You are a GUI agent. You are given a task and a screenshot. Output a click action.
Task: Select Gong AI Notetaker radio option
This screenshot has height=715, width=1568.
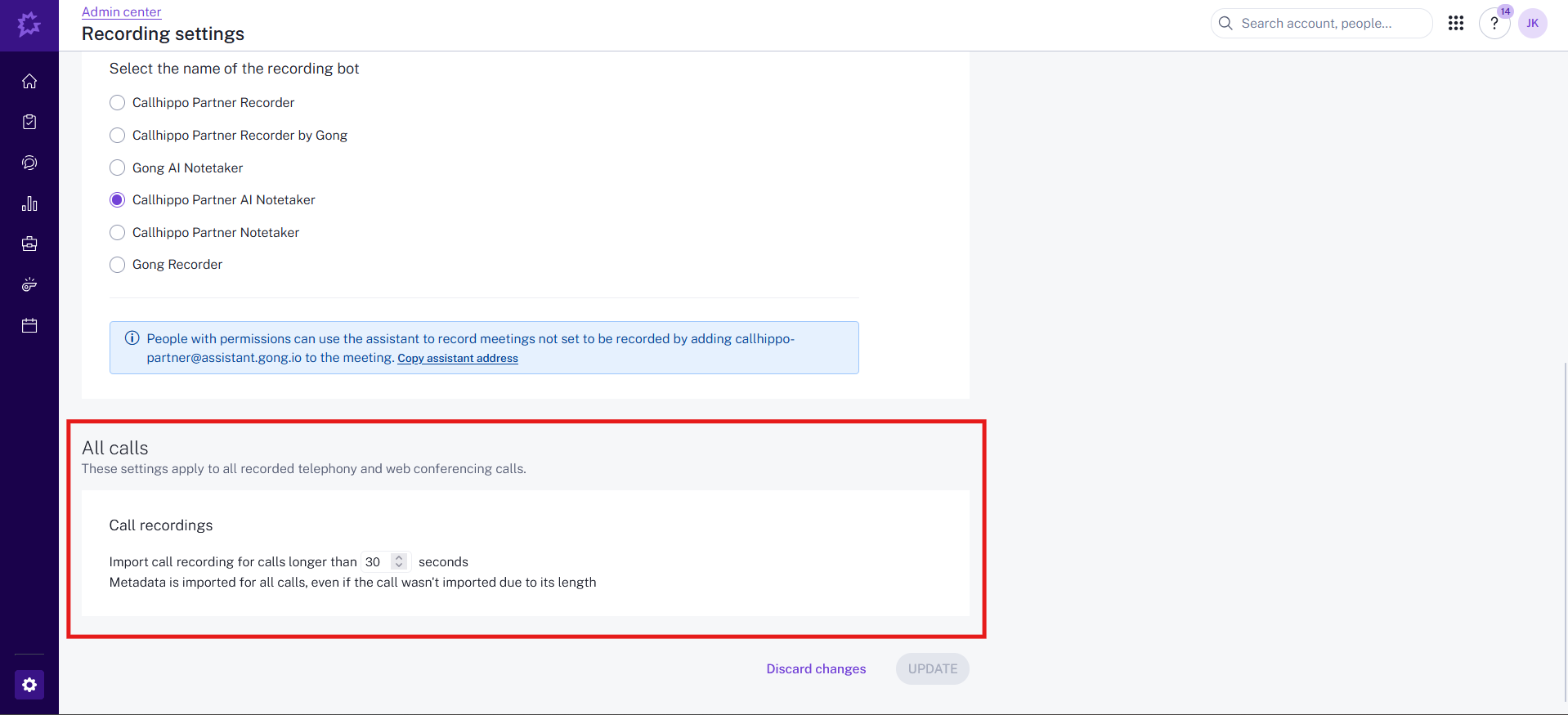coord(118,168)
